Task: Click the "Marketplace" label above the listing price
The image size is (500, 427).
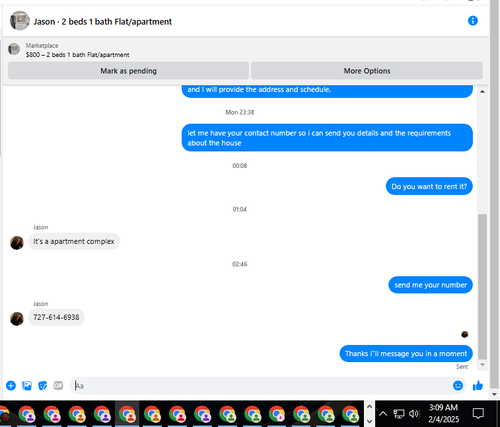Action: click(x=42, y=45)
